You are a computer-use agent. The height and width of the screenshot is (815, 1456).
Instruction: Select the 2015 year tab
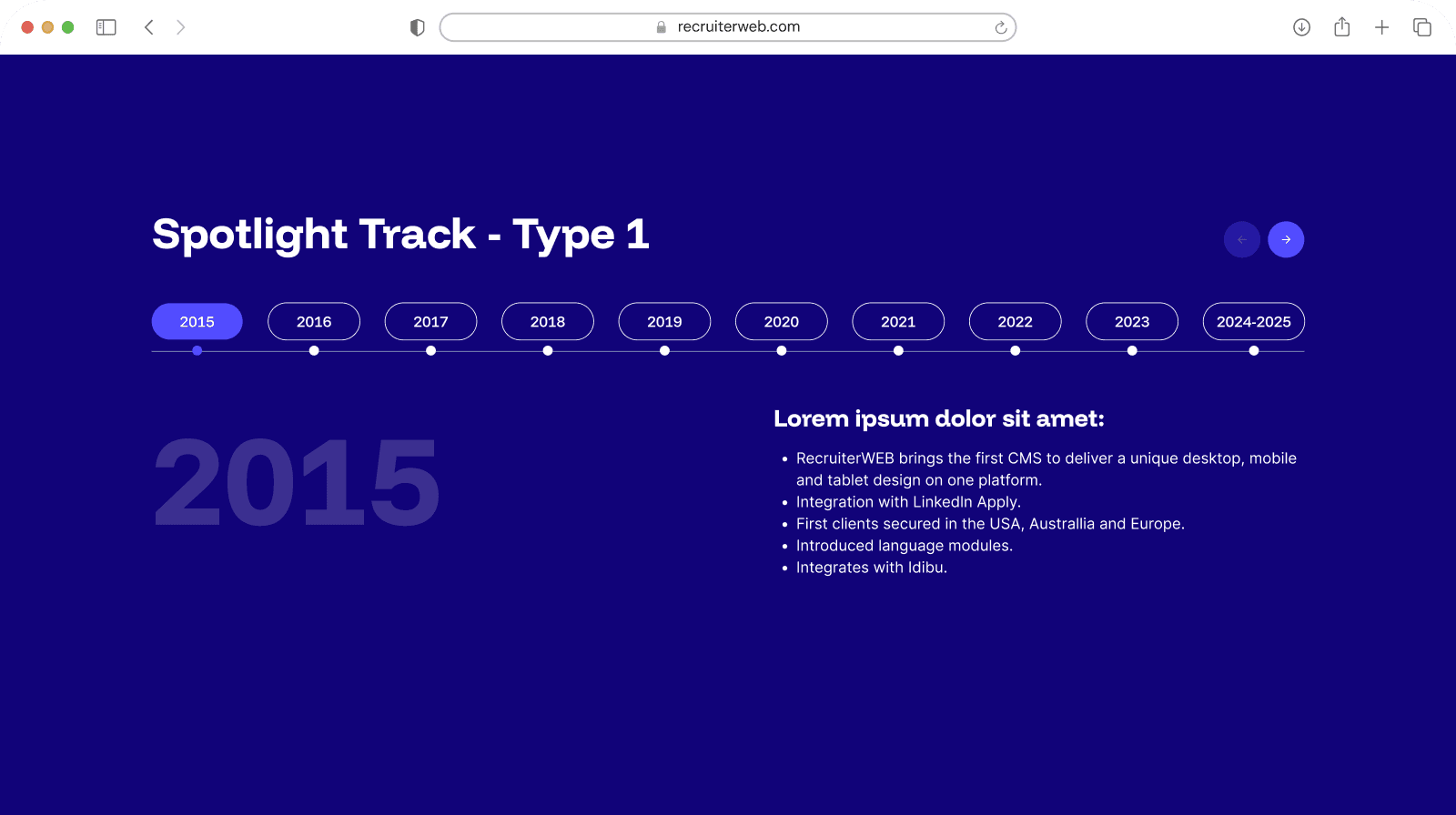coord(197,321)
